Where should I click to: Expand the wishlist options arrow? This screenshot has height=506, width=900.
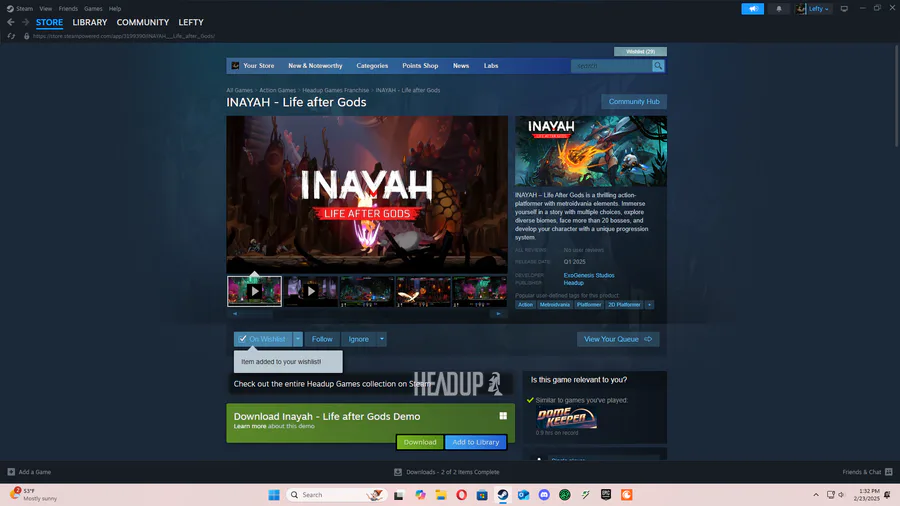(297, 339)
